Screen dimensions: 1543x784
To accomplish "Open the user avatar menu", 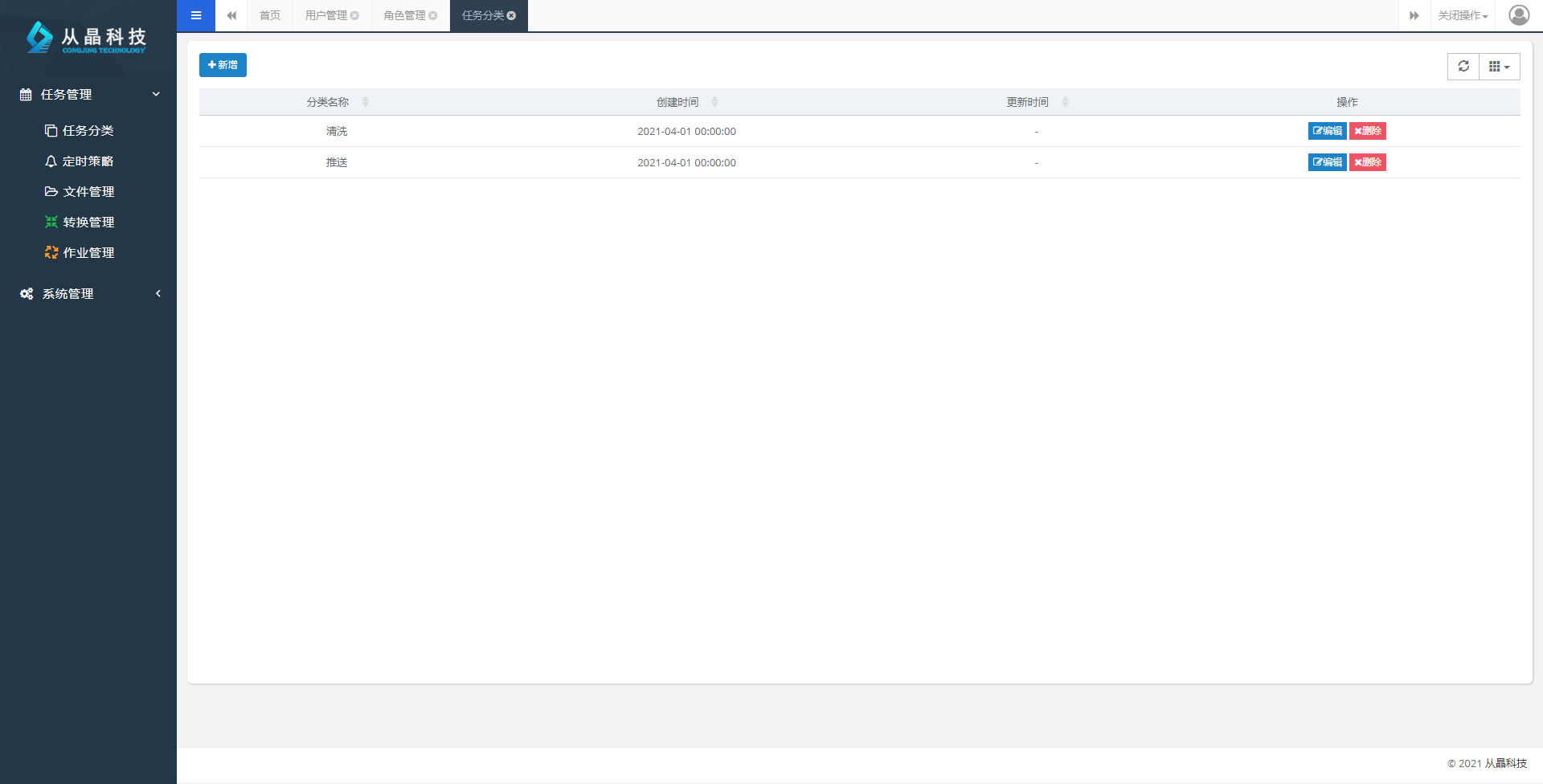I will (1519, 15).
